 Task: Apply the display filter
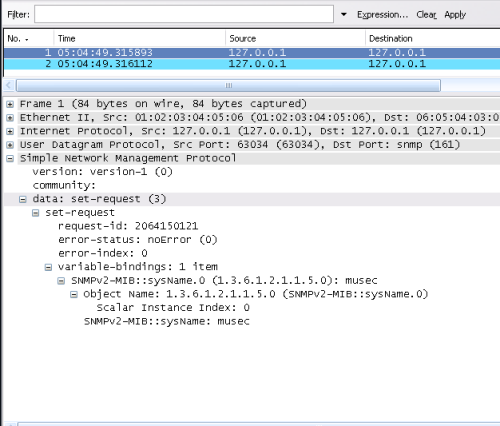click(x=455, y=15)
